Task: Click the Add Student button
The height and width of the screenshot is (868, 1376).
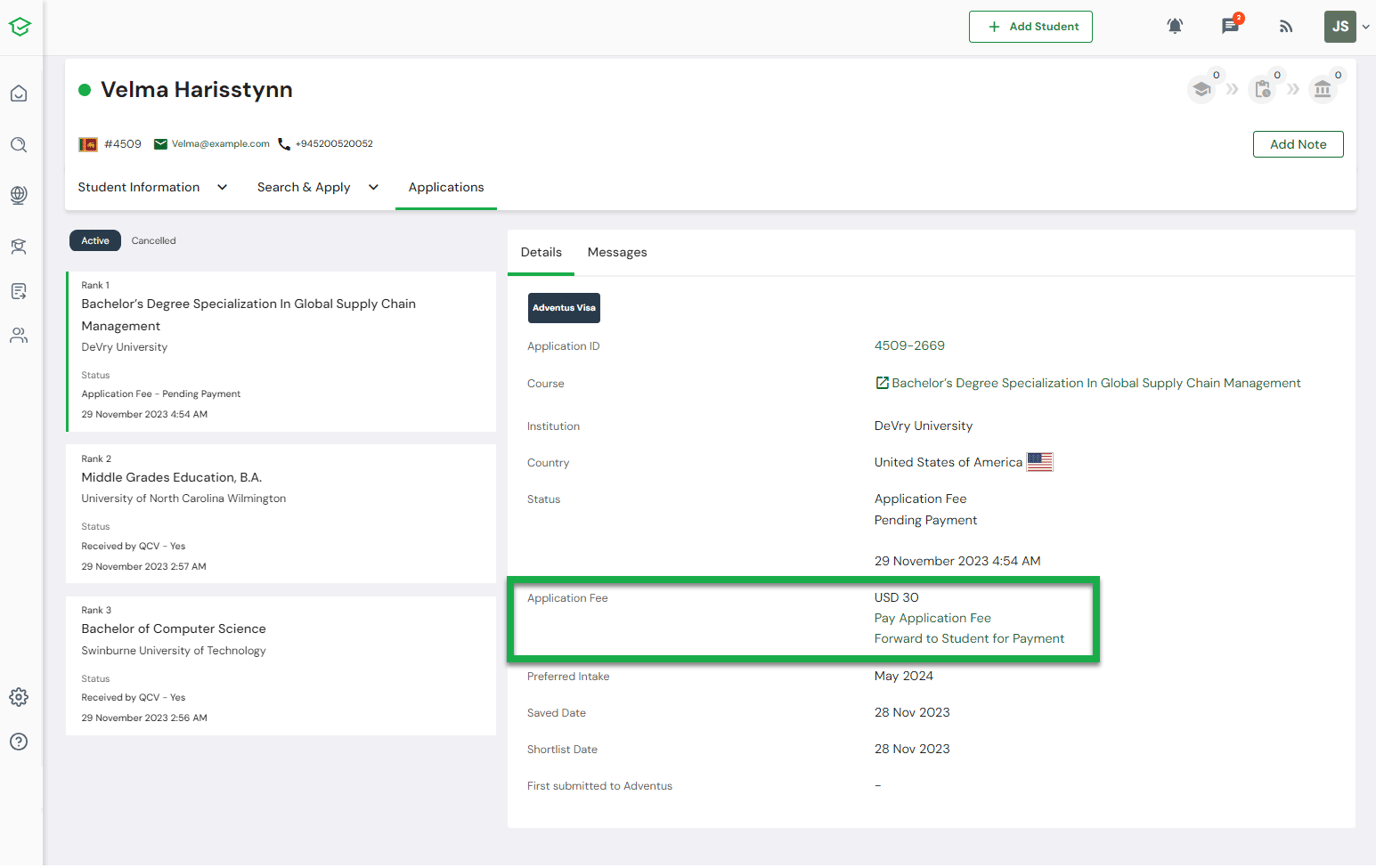Action: (1030, 26)
